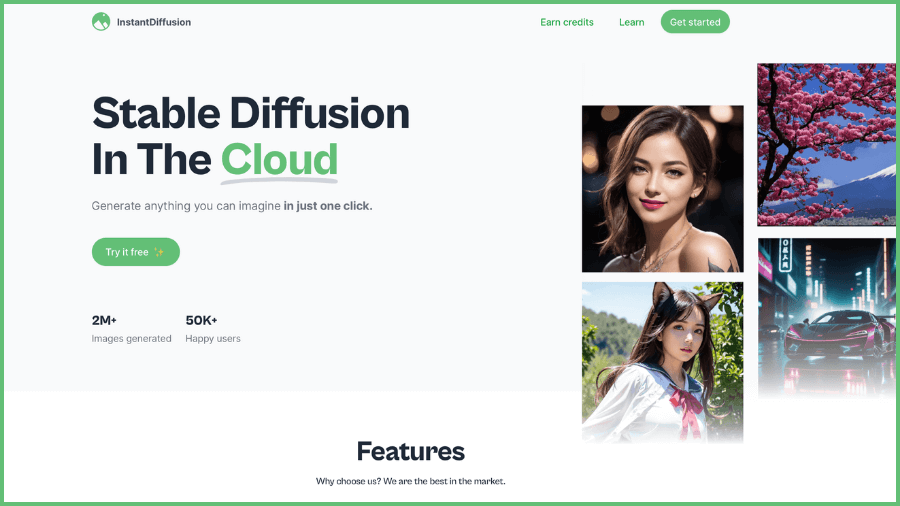The width and height of the screenshot is (900, 506).
Task: Click the Get started button
Action: [x=695, y=22]
